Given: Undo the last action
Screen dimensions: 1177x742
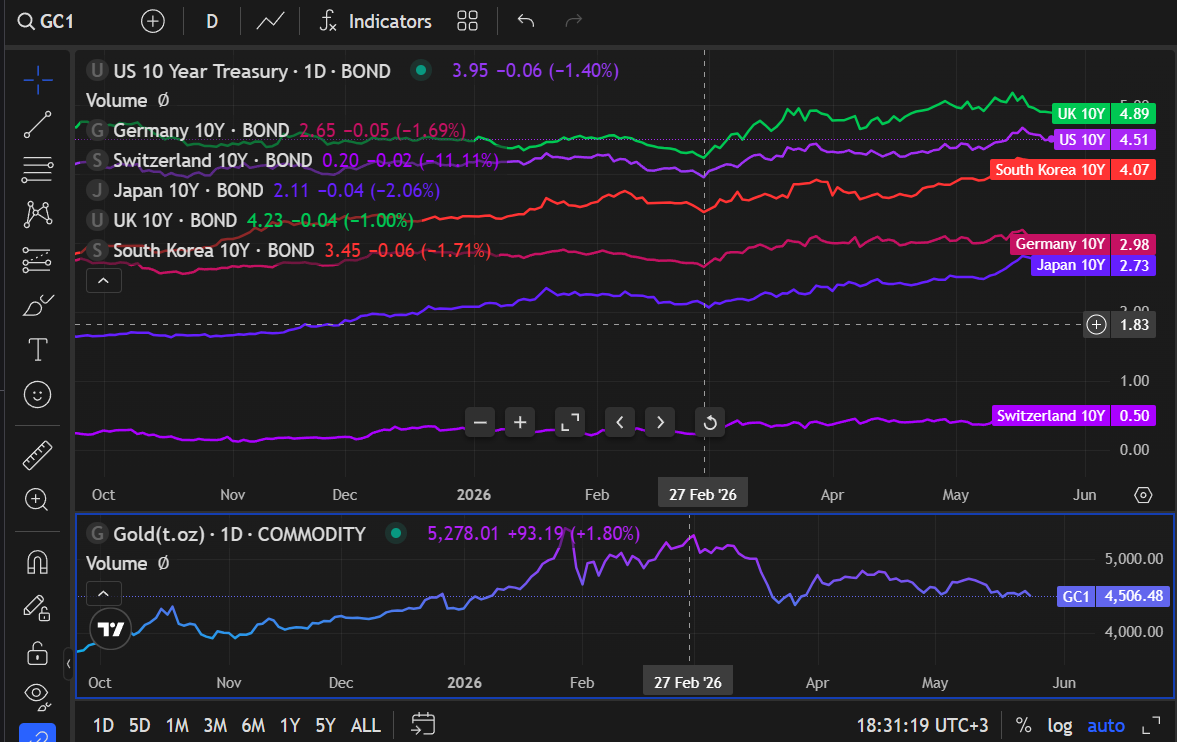Looking at the screenshot, I should tap(525, 21).
